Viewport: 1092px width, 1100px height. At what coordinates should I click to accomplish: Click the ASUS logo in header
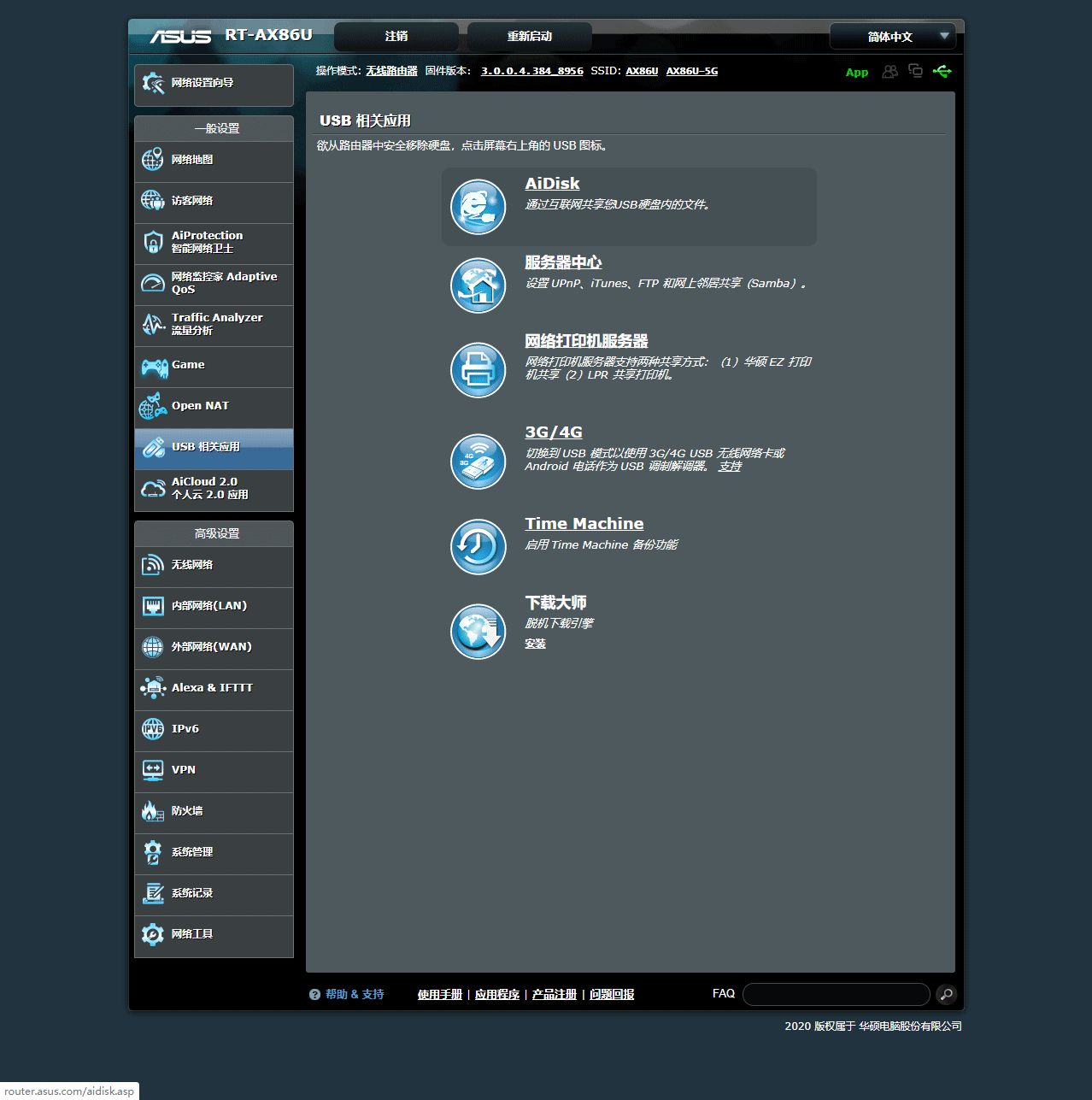(x=180, y=37)
